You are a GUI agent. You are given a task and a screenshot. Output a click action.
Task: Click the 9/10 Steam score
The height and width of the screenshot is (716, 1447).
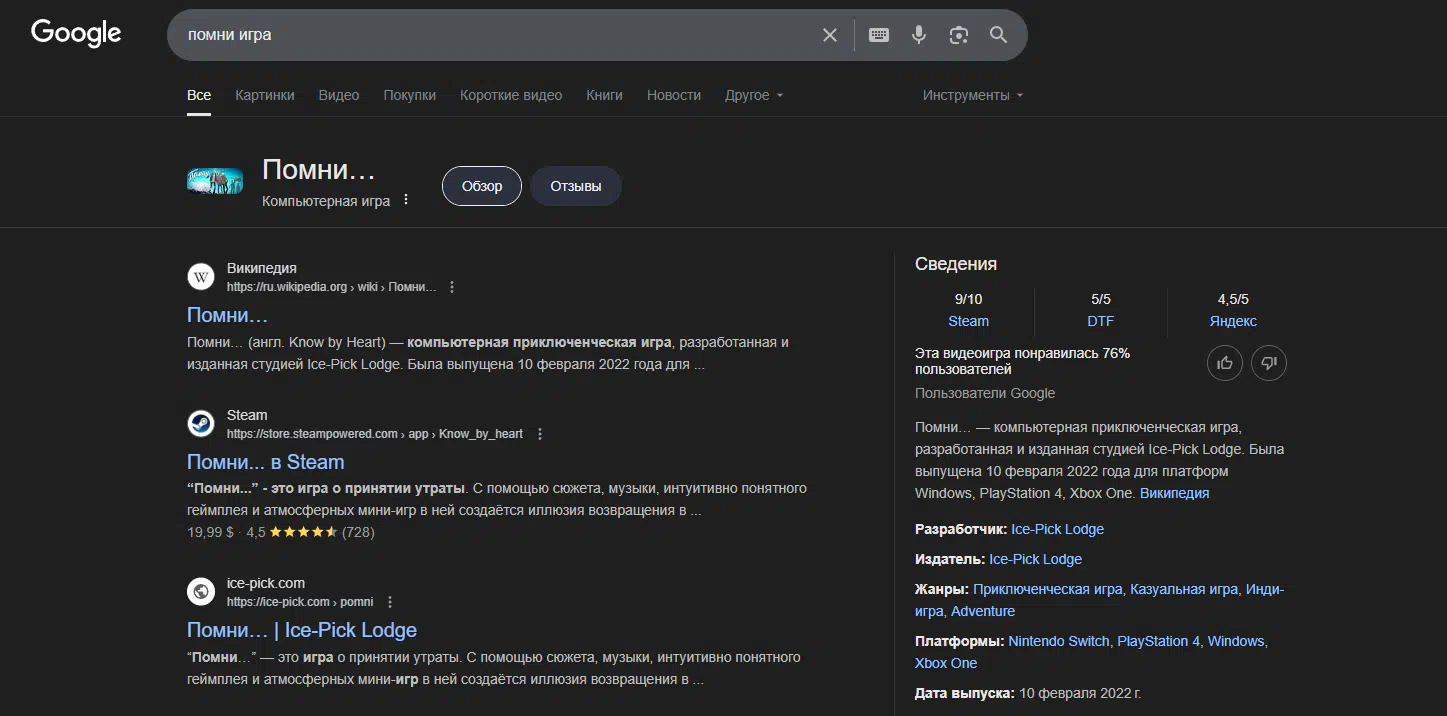(x=968, y=299)
